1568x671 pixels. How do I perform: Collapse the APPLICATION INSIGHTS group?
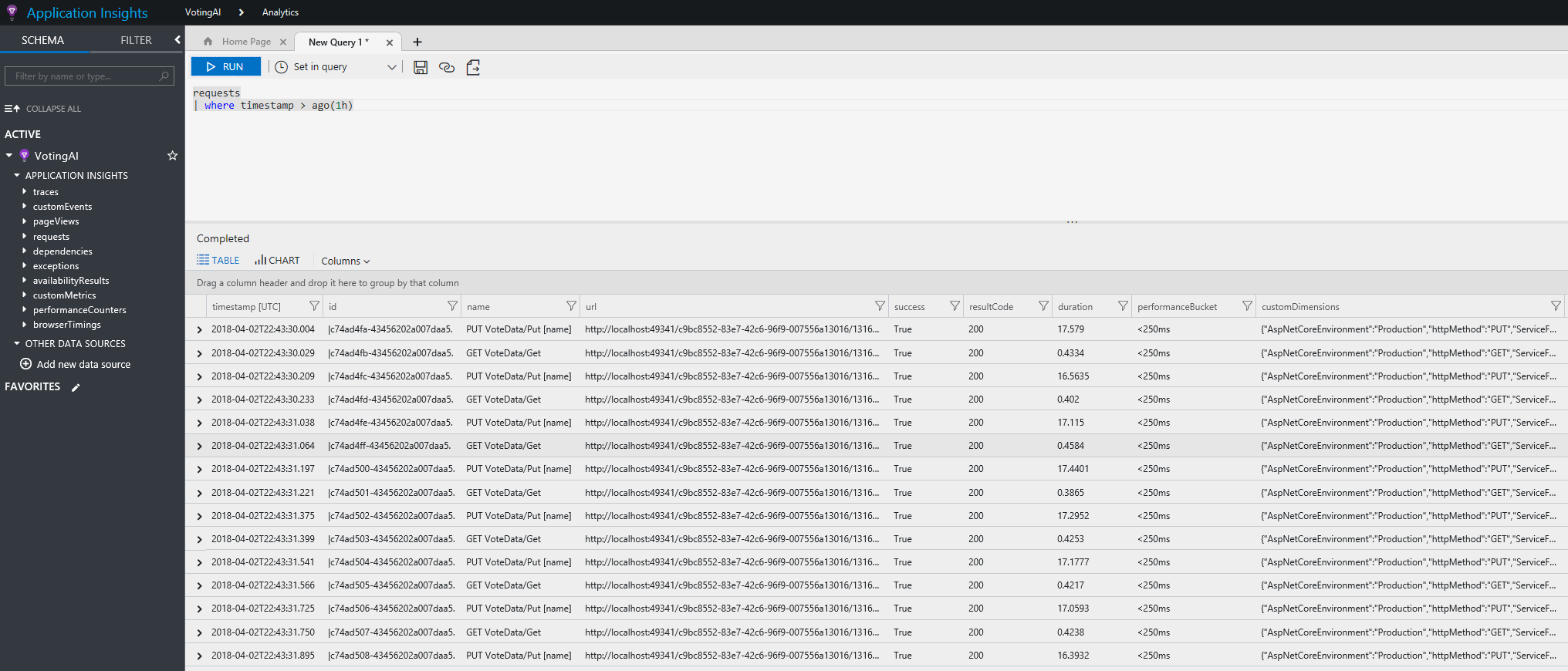coord(17,175)
